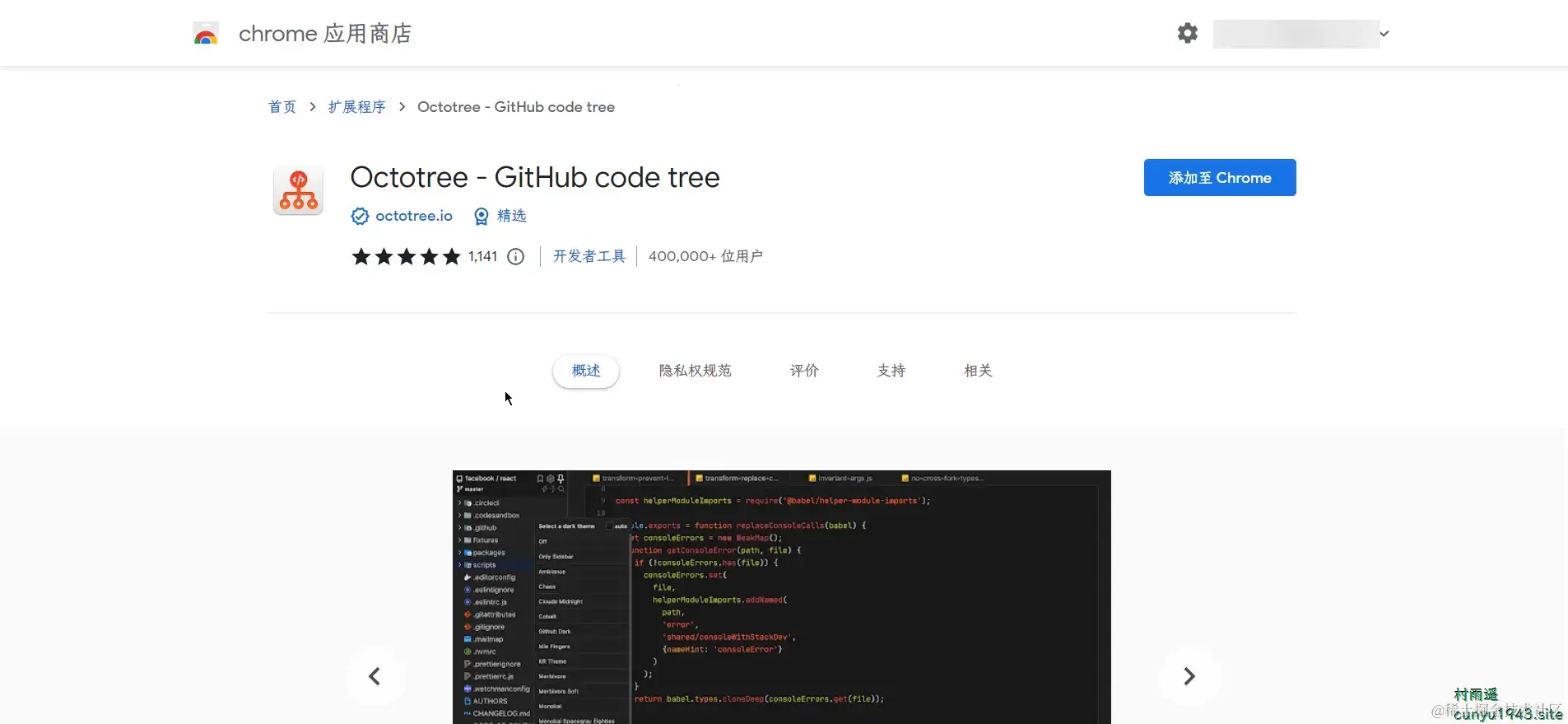Click the Octotree - GitHub code tree title
Screen dimensions: 1568x724
pyautogui.click(x=535, y=177)
